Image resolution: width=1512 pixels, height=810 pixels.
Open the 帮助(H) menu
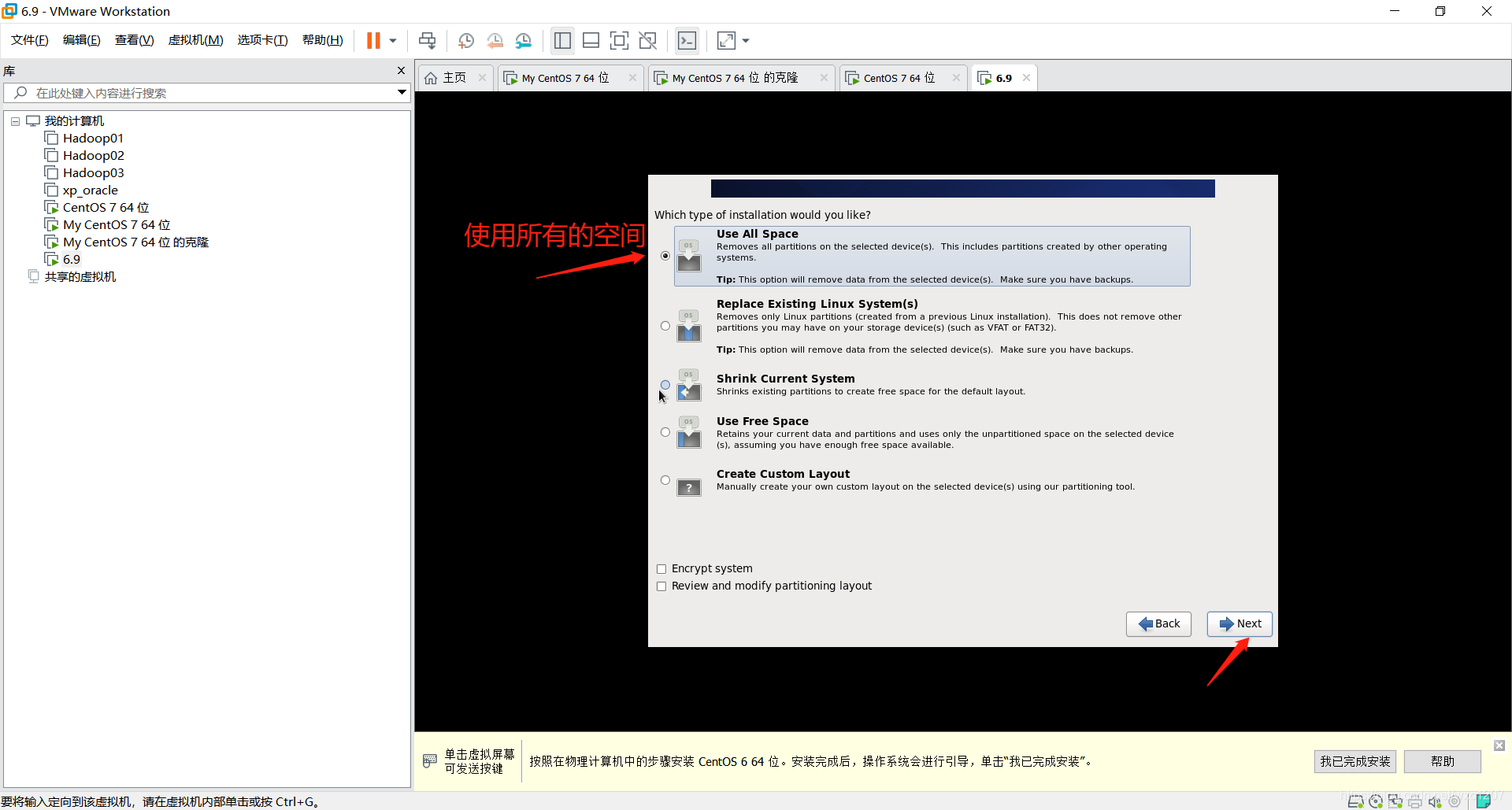click(x=322, y=40)
